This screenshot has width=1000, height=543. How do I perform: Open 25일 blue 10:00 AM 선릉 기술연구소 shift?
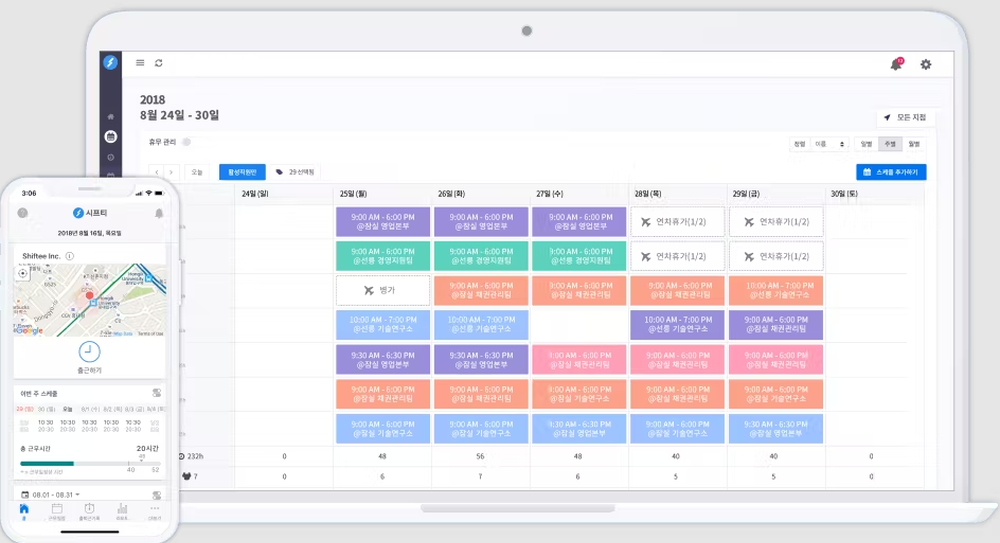383,324
